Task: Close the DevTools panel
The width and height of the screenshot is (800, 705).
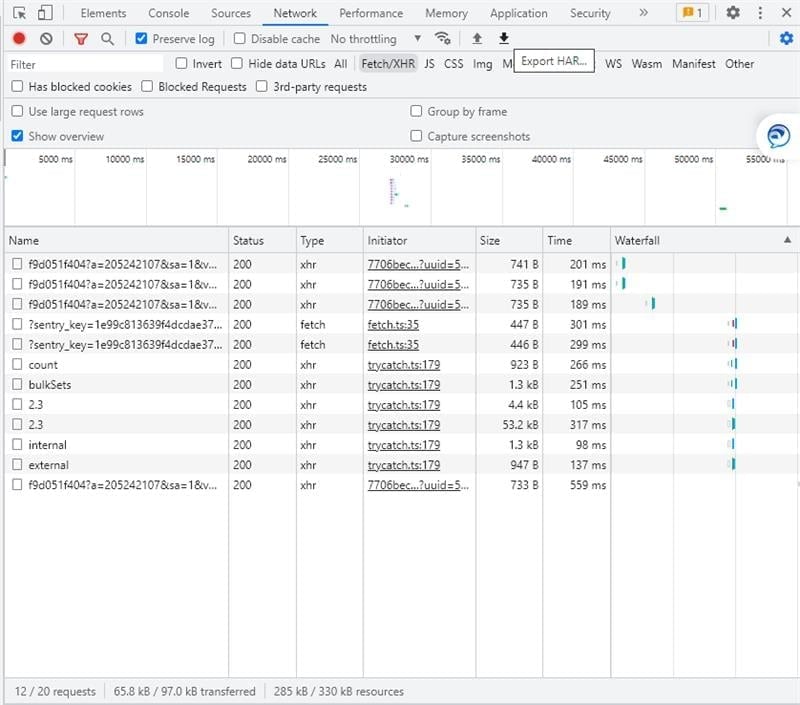Action: [786, 13]
